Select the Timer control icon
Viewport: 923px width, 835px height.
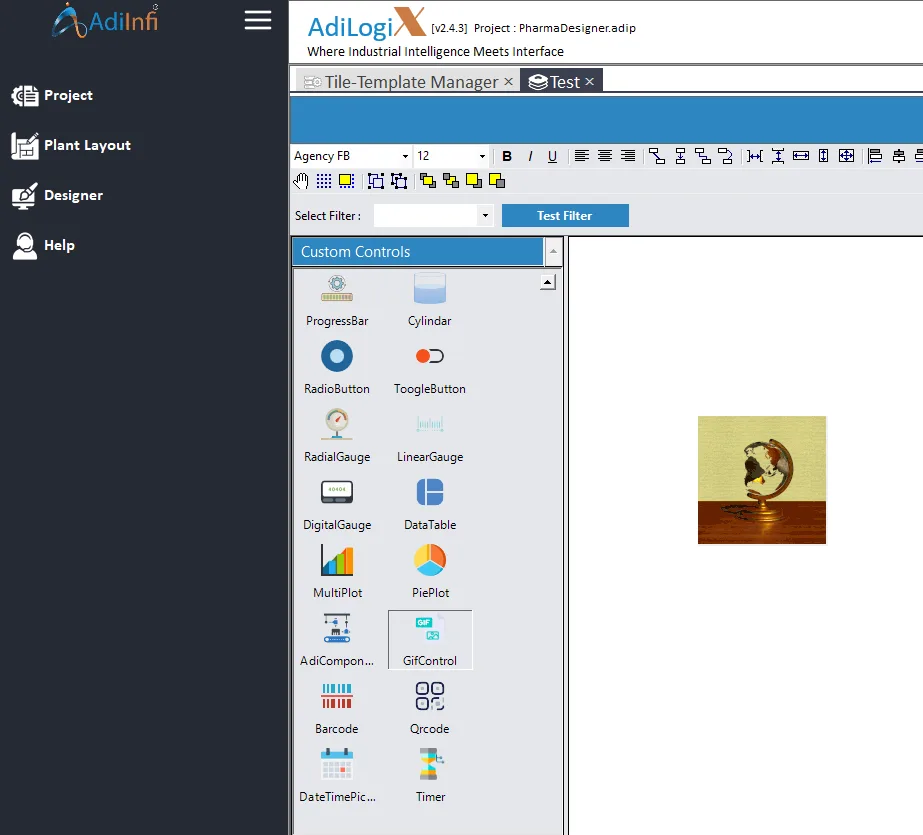(430, 764)
